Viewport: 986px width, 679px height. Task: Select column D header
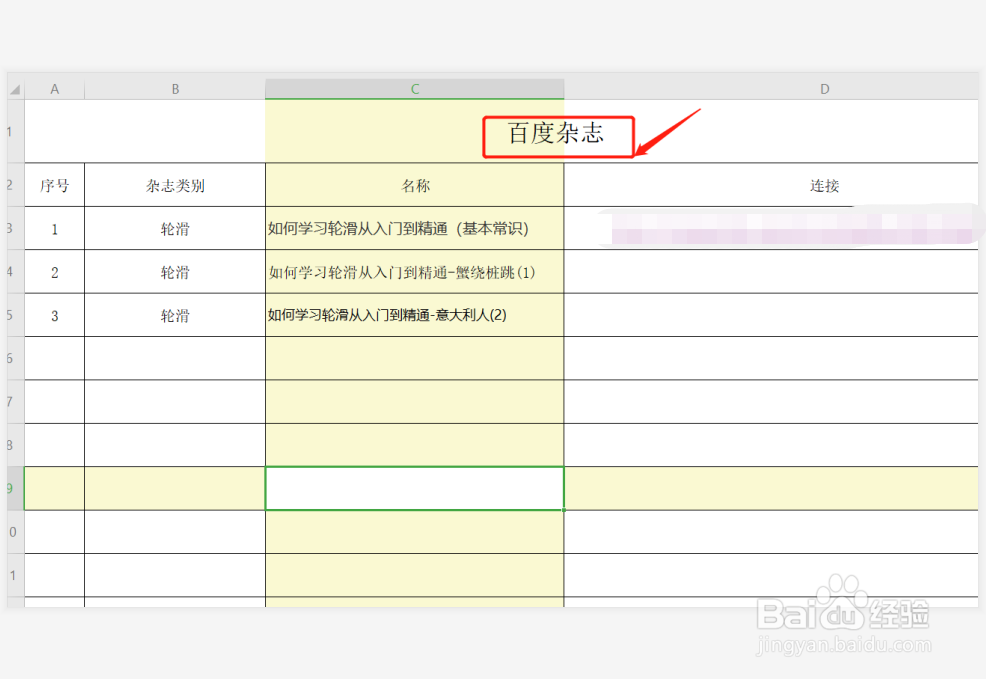coord(824,89)
